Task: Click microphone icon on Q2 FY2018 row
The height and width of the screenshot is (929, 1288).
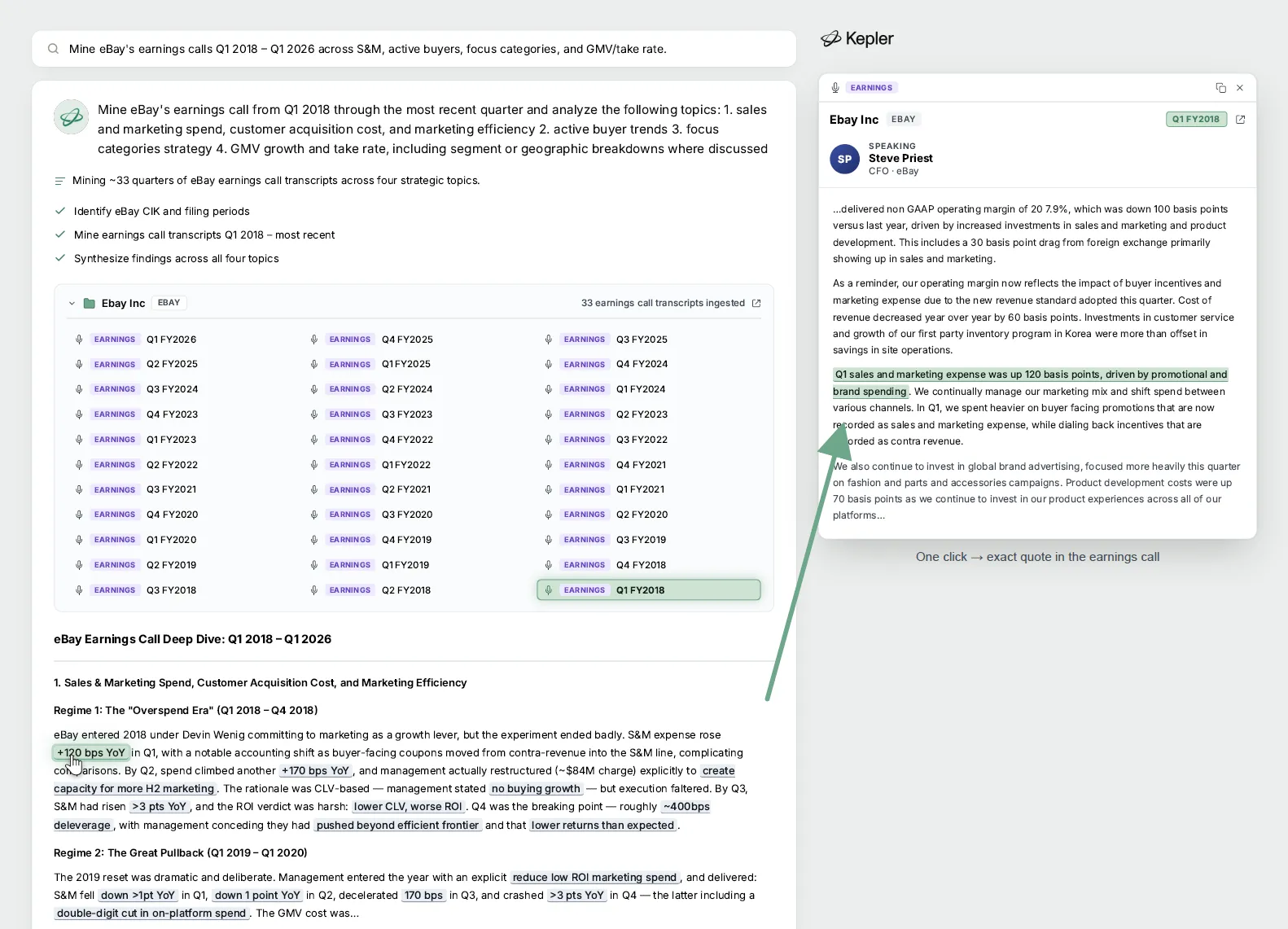Action: click(314, 590)
